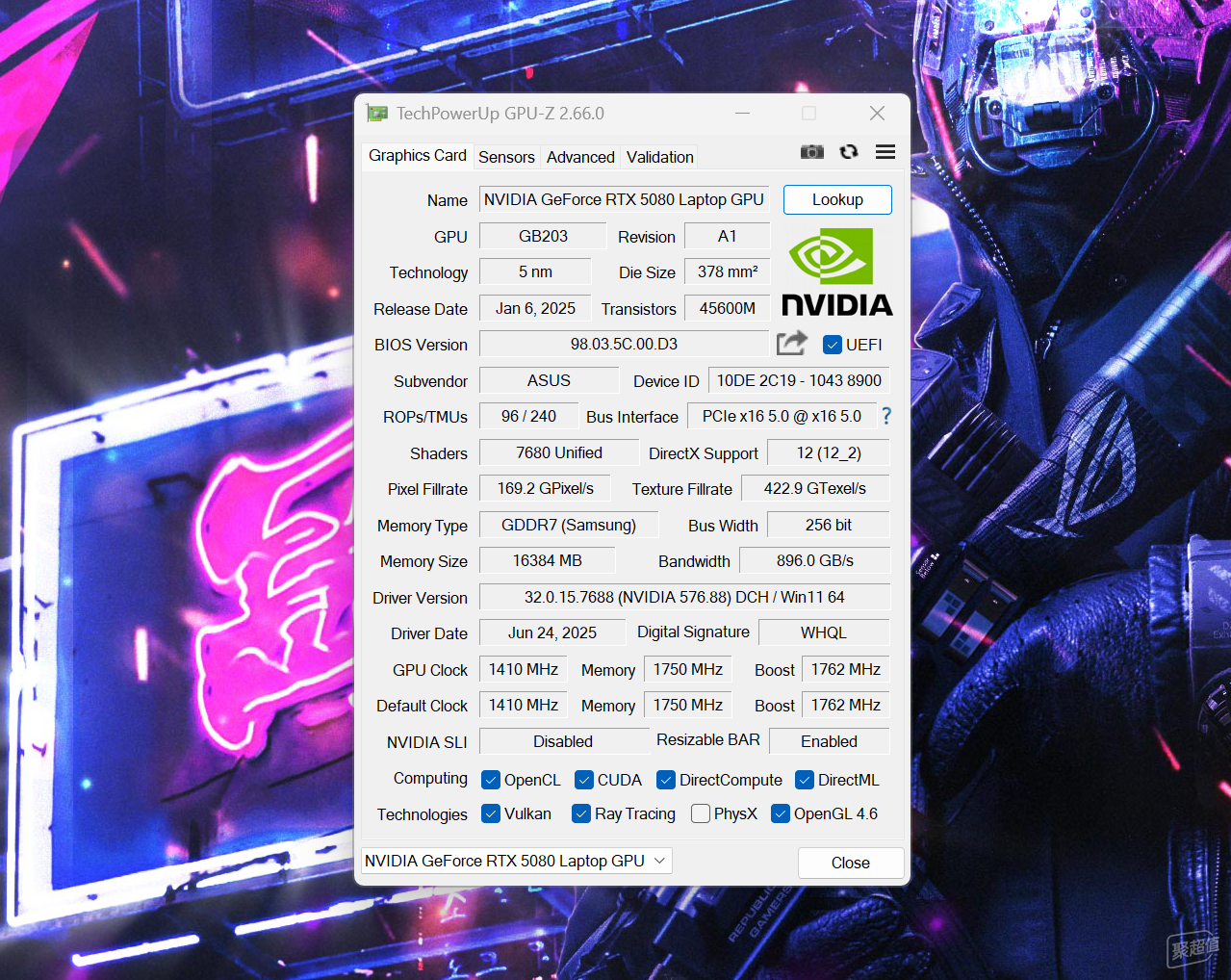Image resolution: width=1231 pixels, height=980 pixels.
Task: Click the Bandwidth 896.0 GB/s value
Action: click(x=815, y=560)
